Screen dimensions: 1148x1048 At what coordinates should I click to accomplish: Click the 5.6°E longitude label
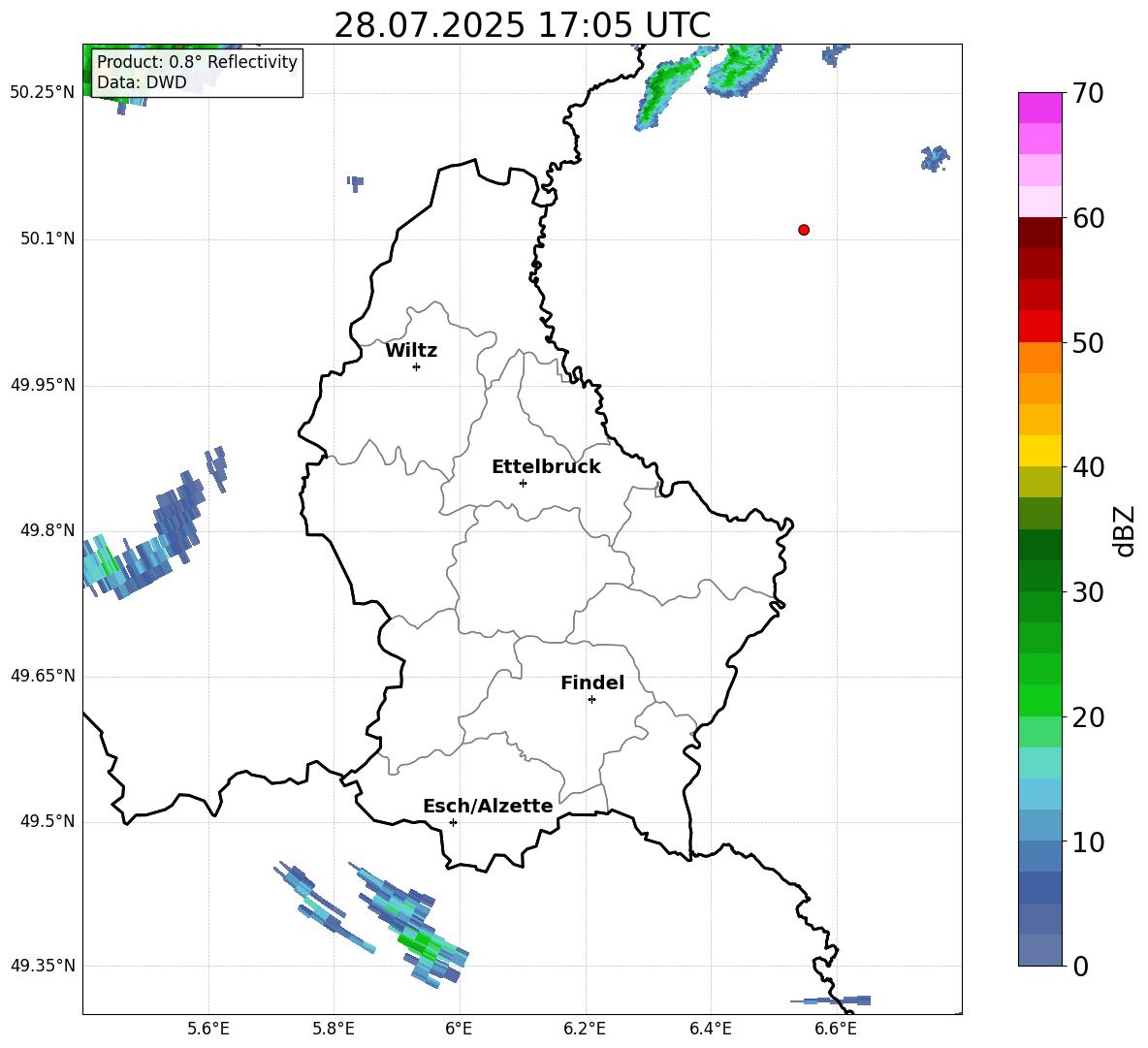point(208,1029)
